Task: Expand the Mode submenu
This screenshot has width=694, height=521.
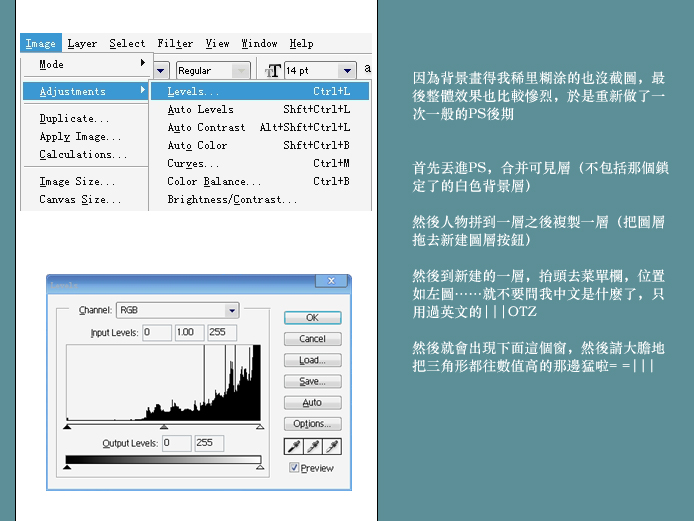Action: tap(85, 65)
